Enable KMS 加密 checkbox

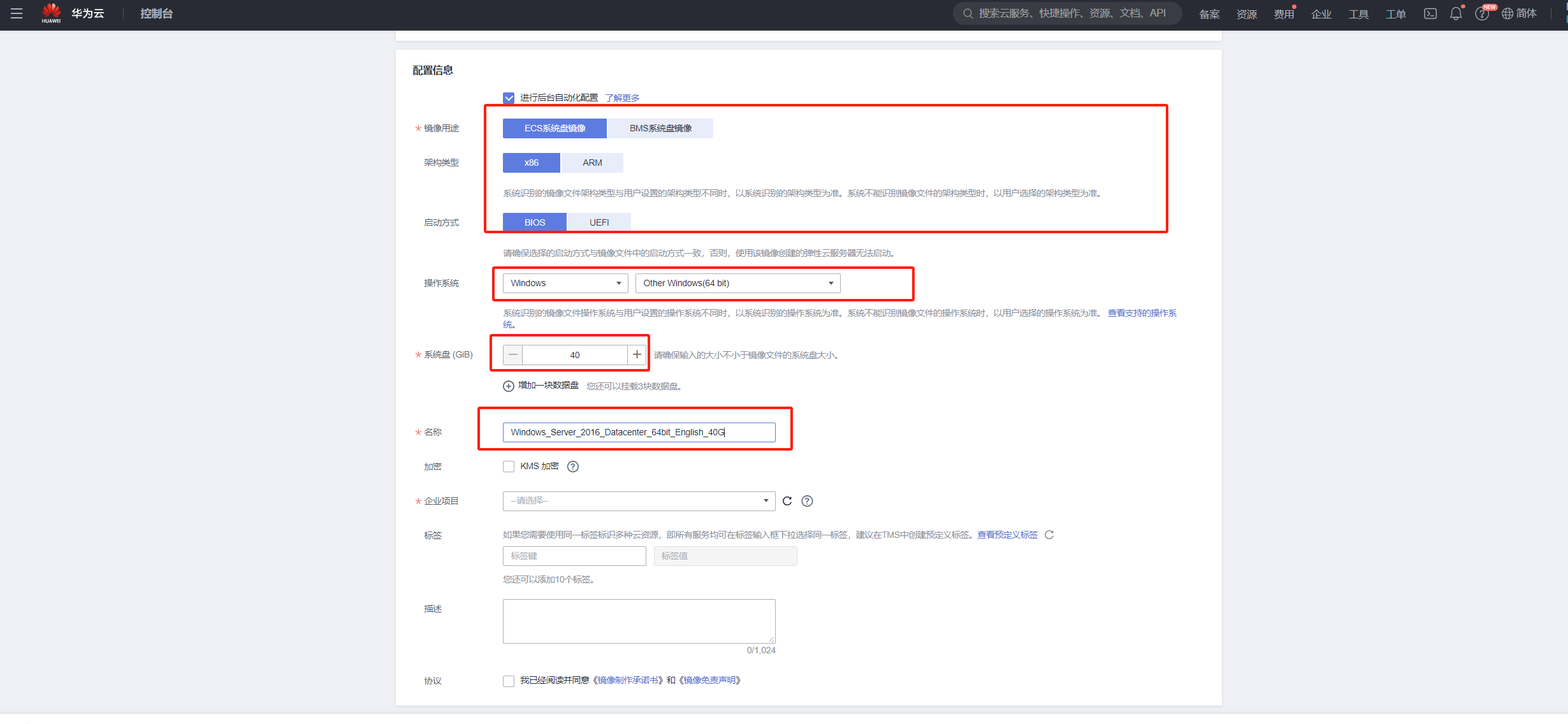[507, 466]
